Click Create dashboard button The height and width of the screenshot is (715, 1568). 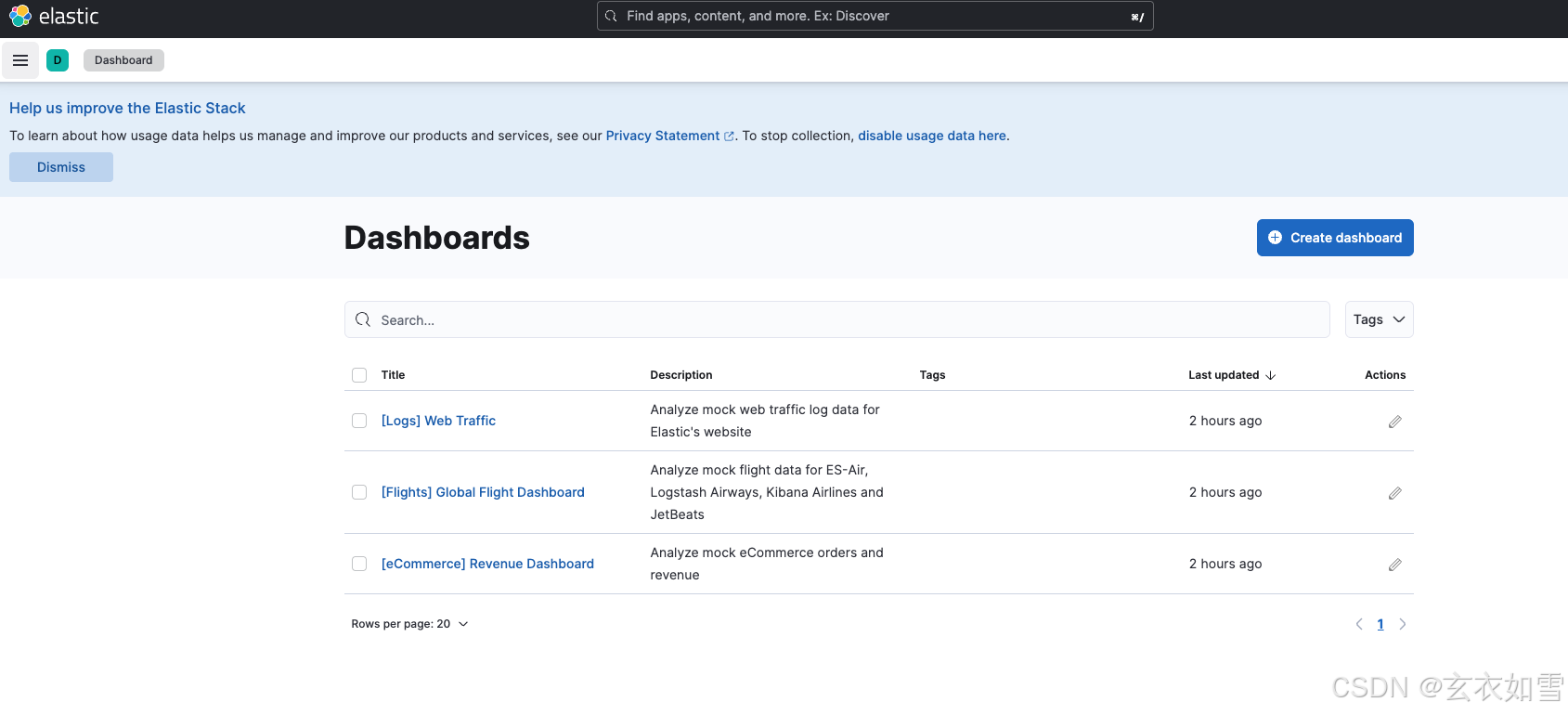pos(1335,238)
